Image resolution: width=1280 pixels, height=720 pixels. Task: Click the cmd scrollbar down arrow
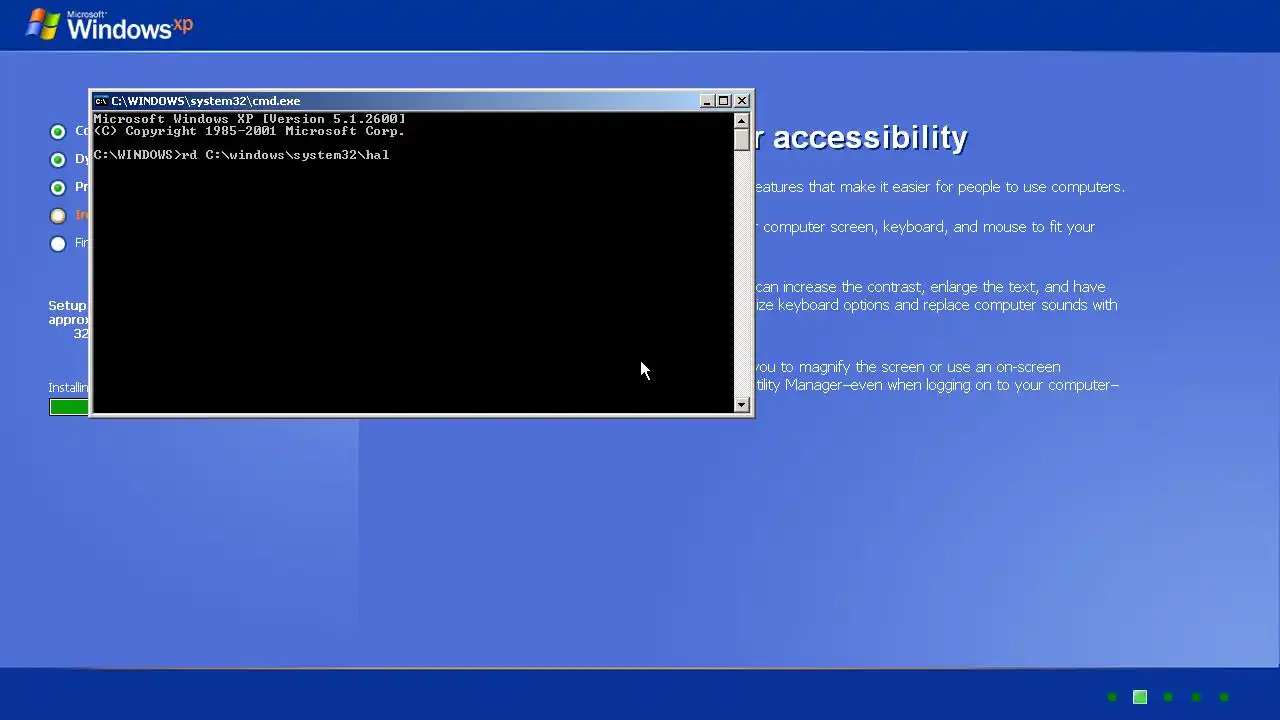point(741,404)
